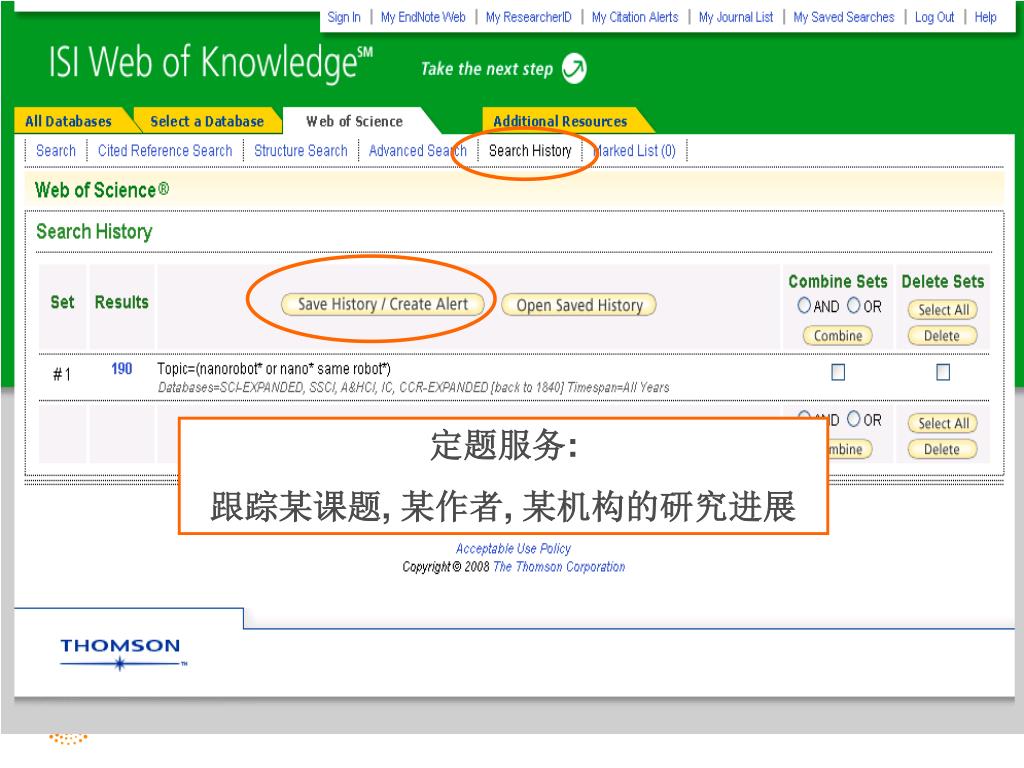
Task: Open Structure Search
Action: (301, 151)
